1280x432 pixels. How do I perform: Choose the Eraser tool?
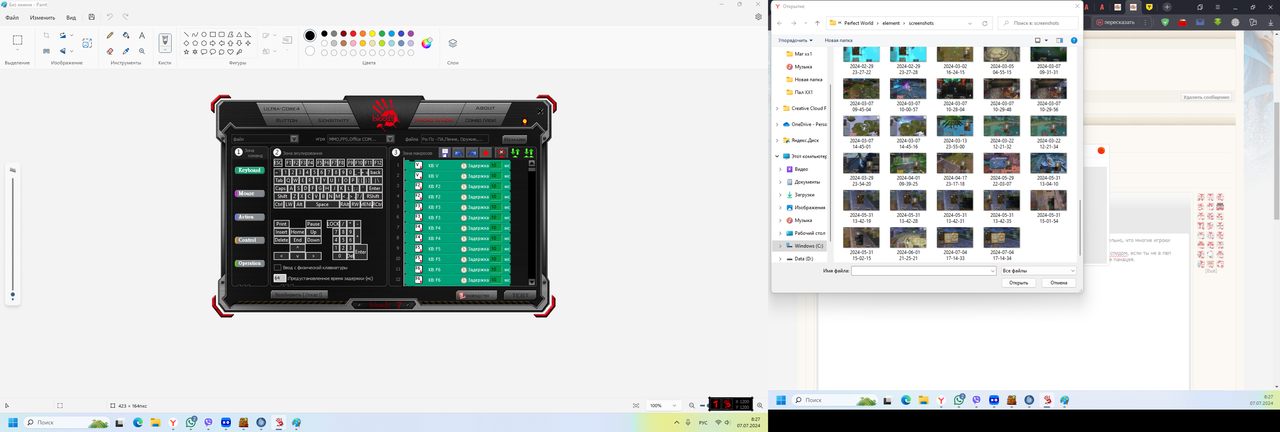tap(110, 51)
